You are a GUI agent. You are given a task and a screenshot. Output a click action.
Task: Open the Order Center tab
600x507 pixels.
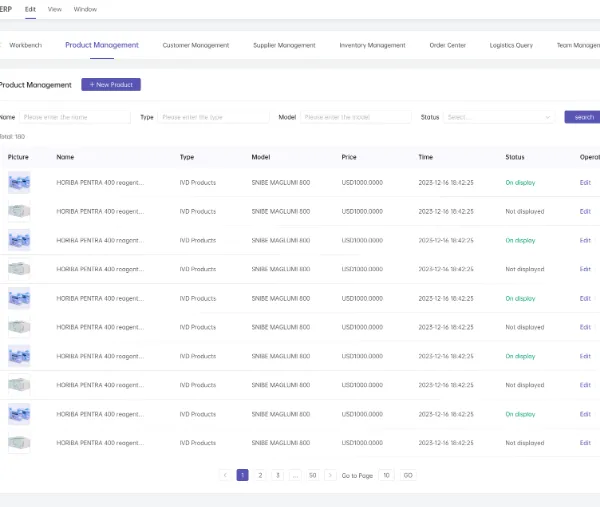447,45
